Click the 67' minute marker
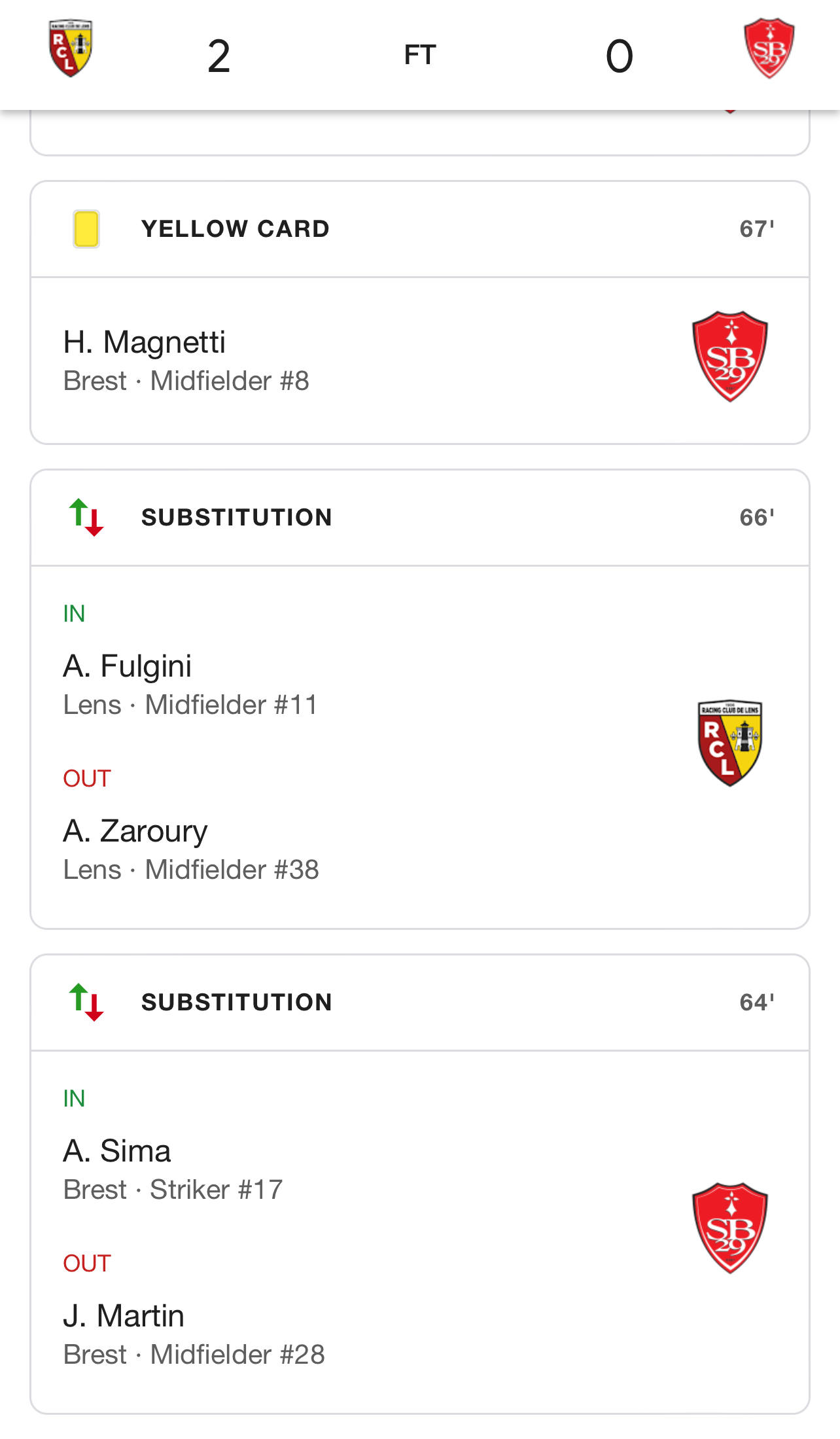 (x=757, y=229)
